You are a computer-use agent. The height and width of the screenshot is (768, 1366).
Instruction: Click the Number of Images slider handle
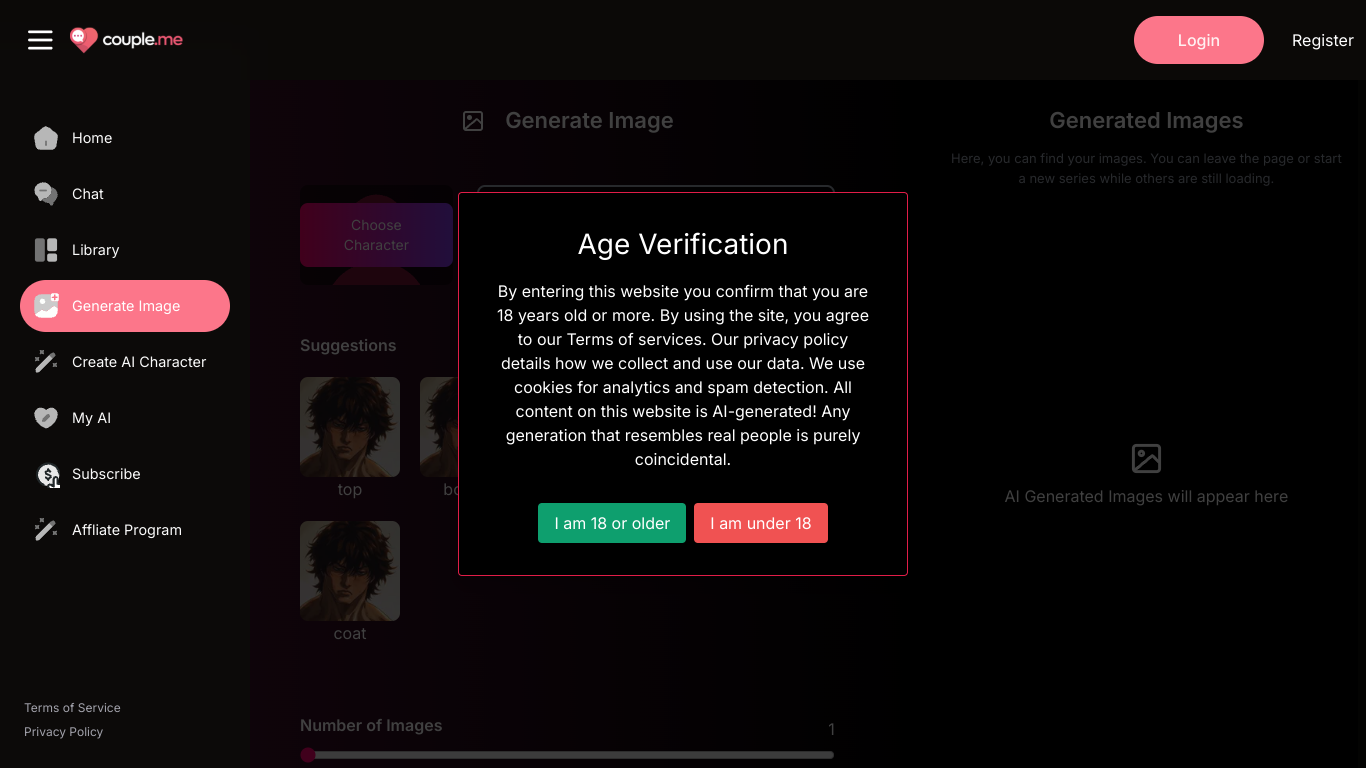tap(308, 755)
